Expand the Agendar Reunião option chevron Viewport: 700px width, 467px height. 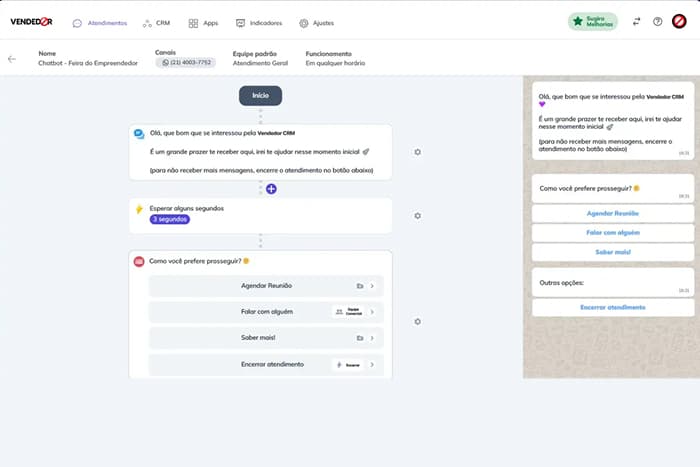tap(372, 286)
